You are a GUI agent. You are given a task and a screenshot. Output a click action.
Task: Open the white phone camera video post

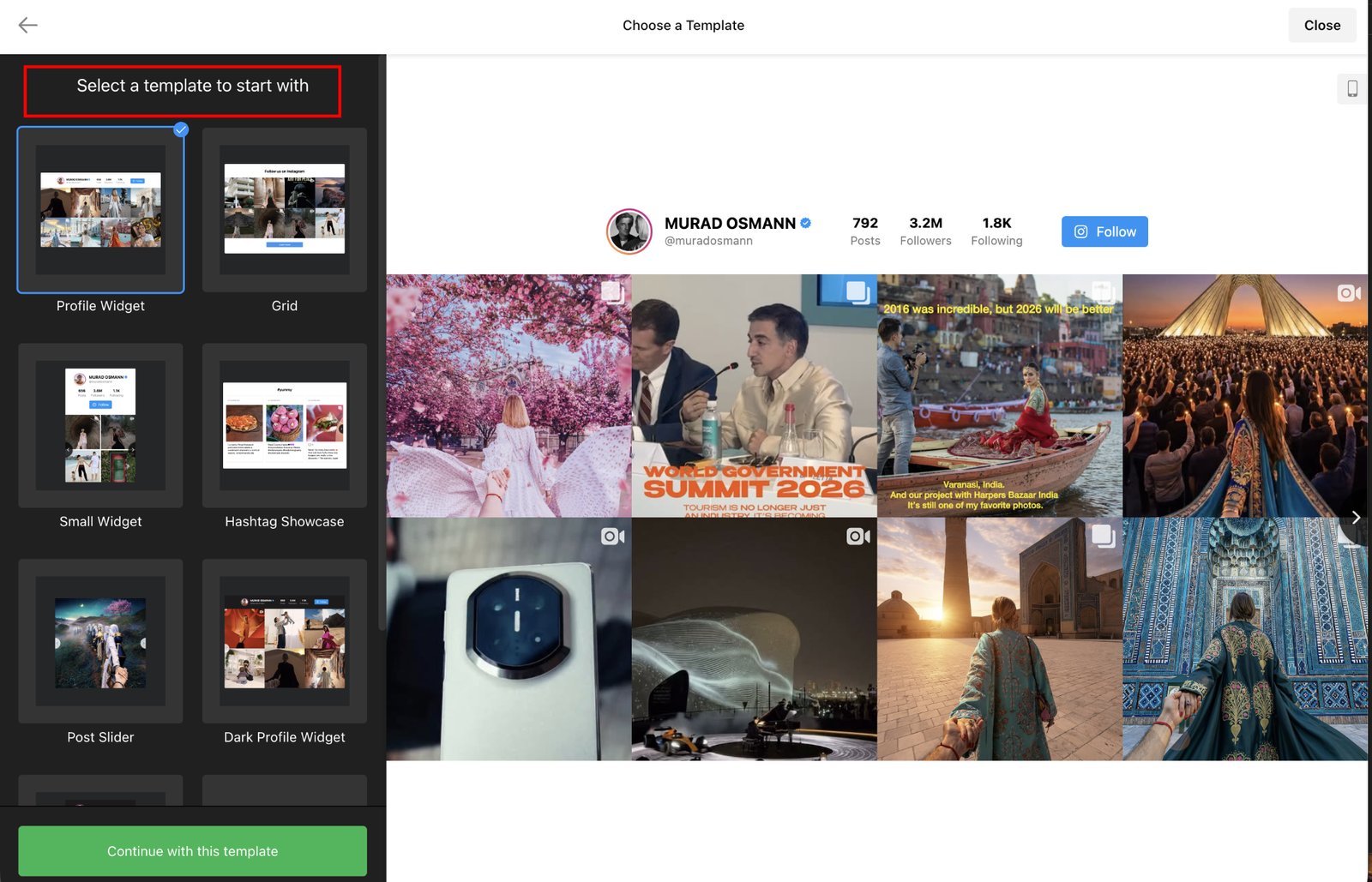pyautogui.click(x=508, y=639)
